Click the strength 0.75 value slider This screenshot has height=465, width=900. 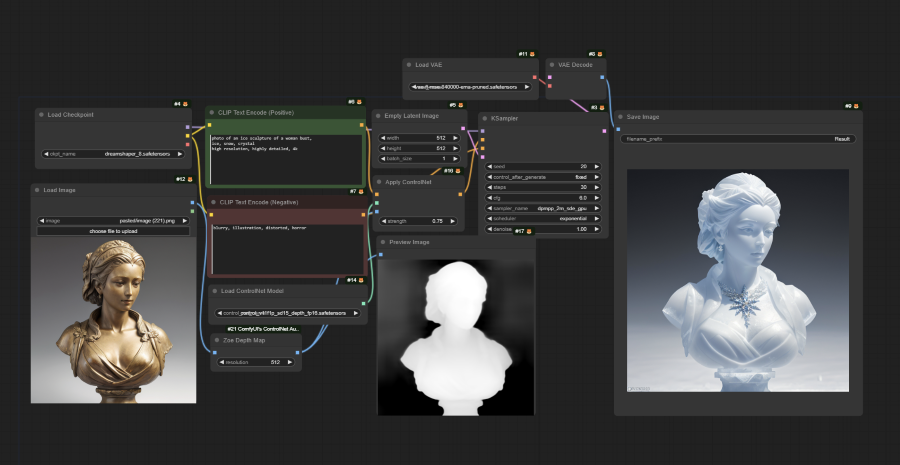[x=418, y=221]
